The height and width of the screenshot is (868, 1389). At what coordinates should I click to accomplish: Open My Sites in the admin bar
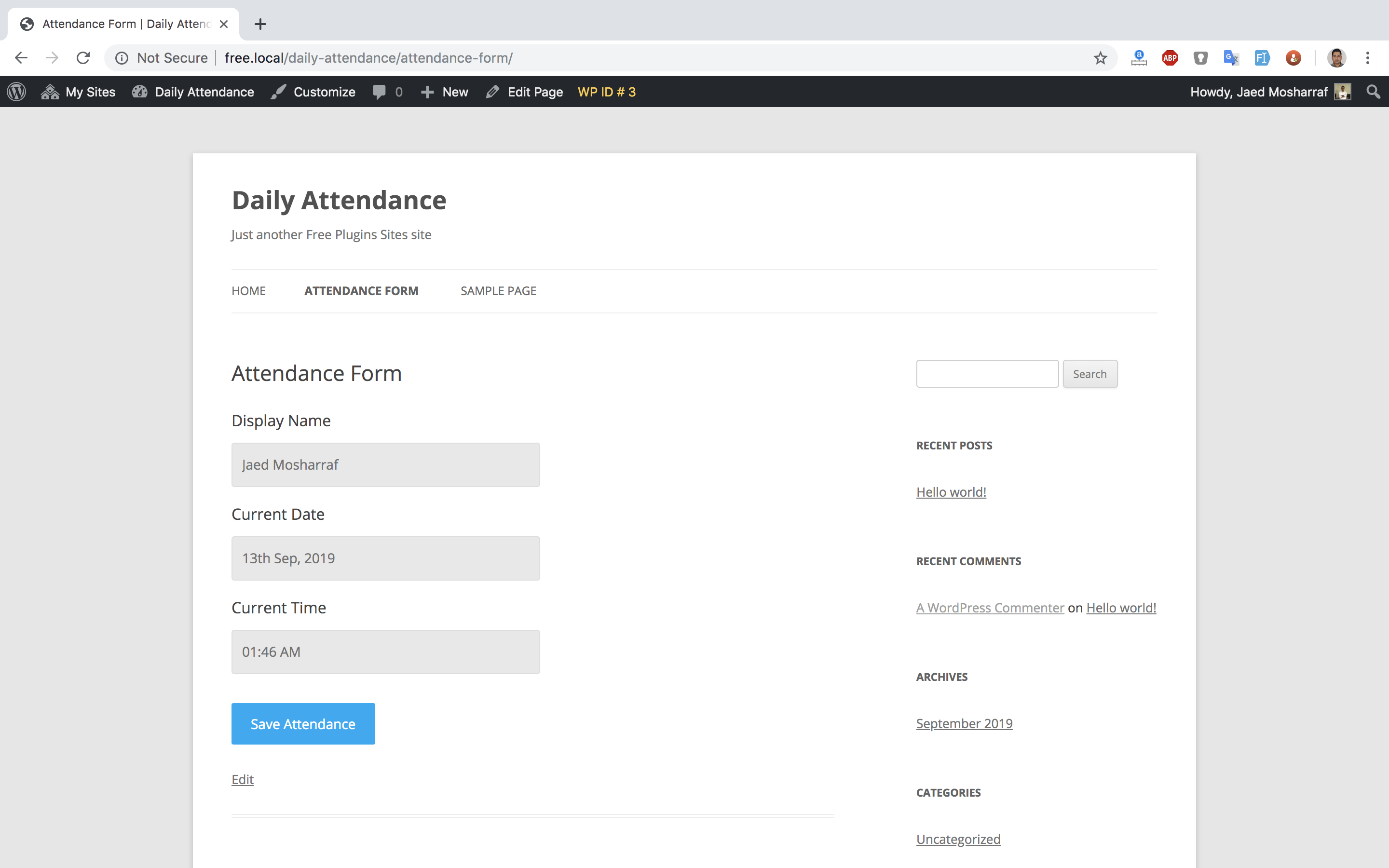(x=79, y=92)
